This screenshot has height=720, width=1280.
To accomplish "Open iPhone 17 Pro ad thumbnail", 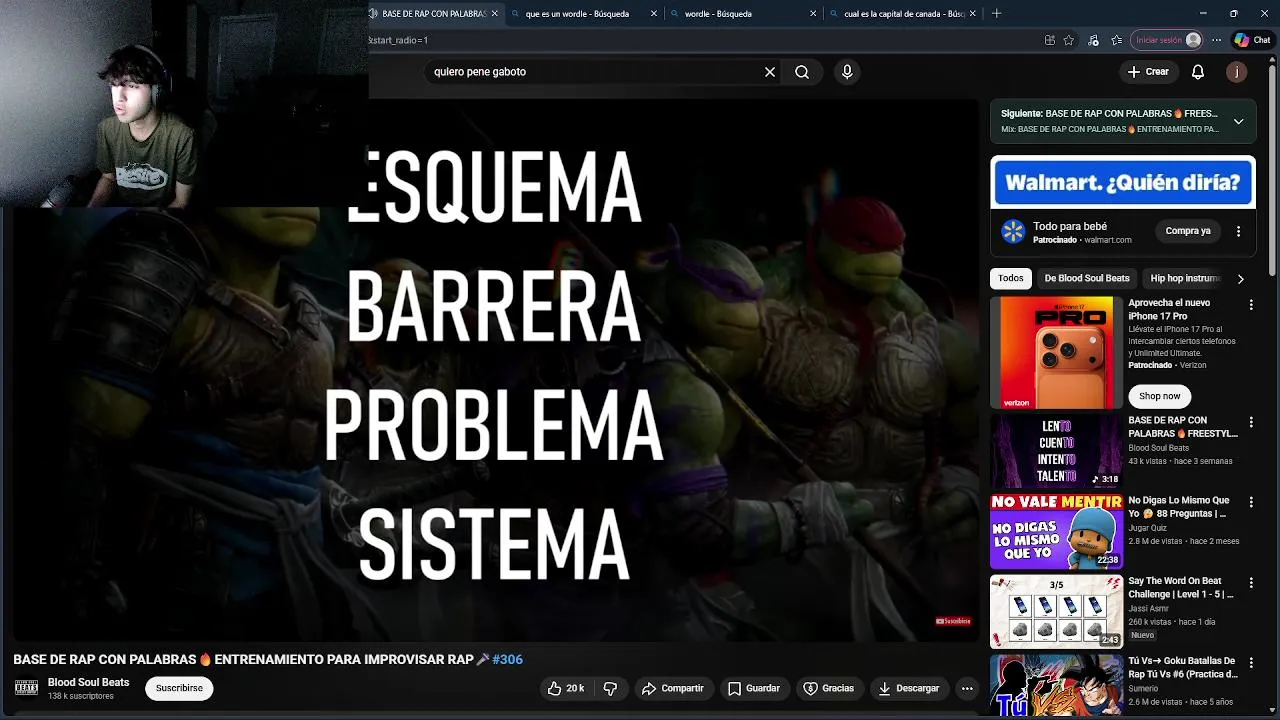I will point(1056,352).
